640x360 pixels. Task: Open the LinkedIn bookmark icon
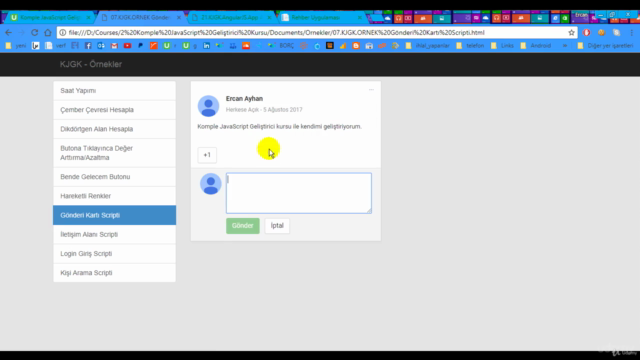point(207,46)
